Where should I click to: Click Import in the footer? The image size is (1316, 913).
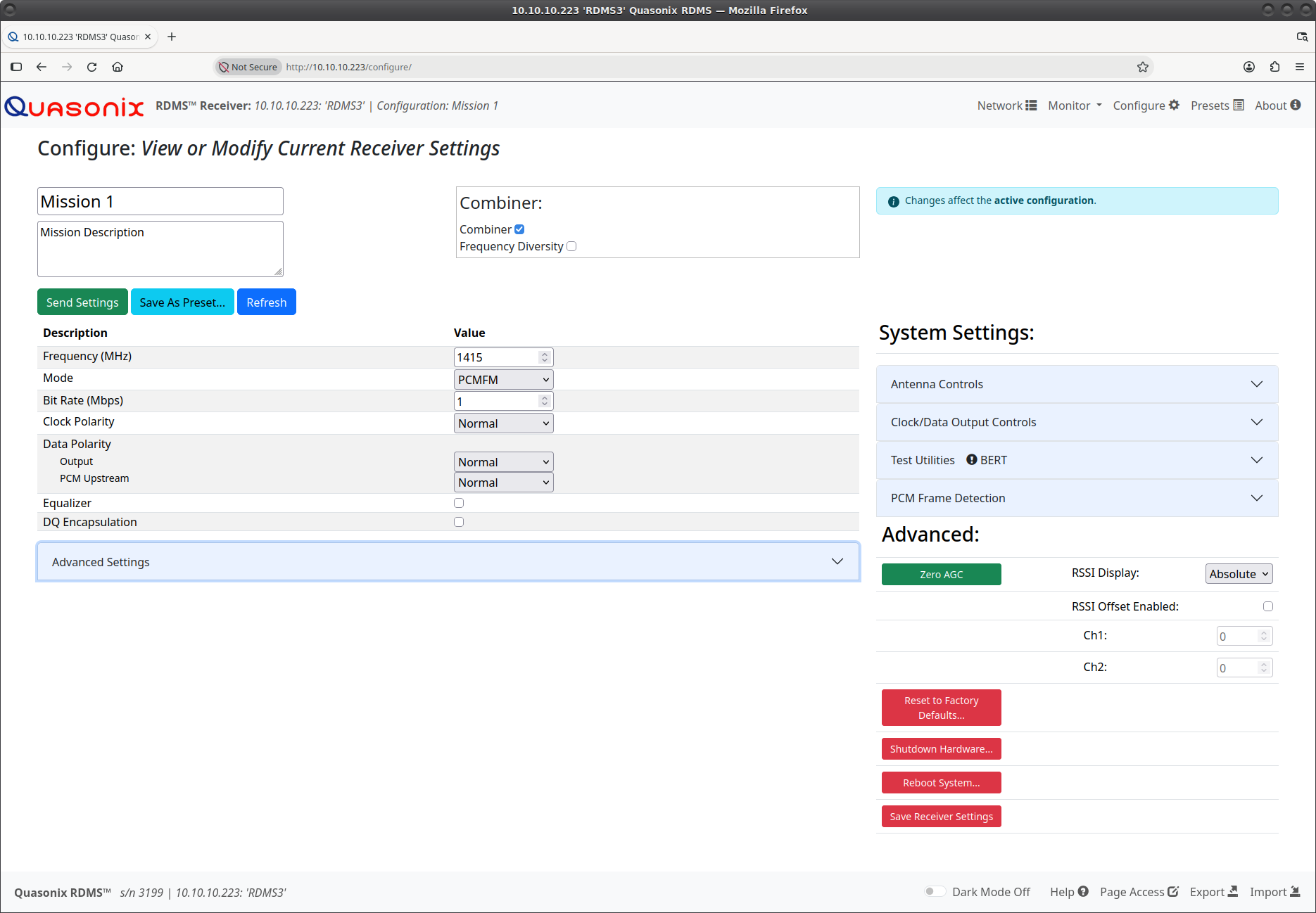click(1274, 892)
